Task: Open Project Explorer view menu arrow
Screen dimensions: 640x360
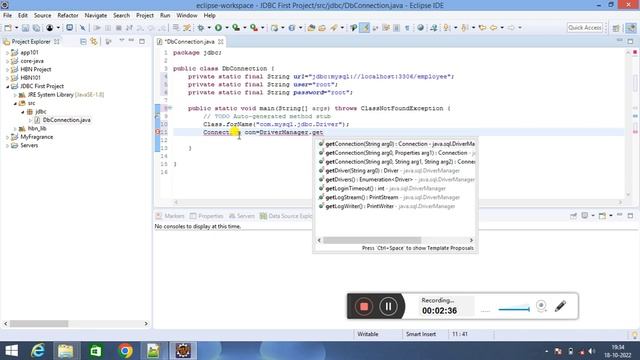Action: pyautogui.click(x=121, y=41)
